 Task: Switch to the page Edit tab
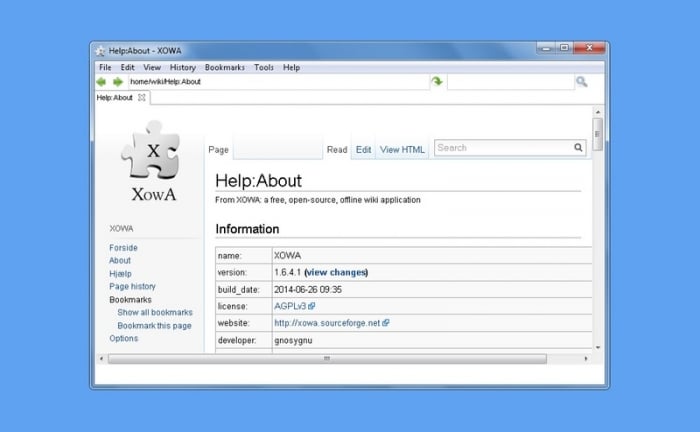363,150
